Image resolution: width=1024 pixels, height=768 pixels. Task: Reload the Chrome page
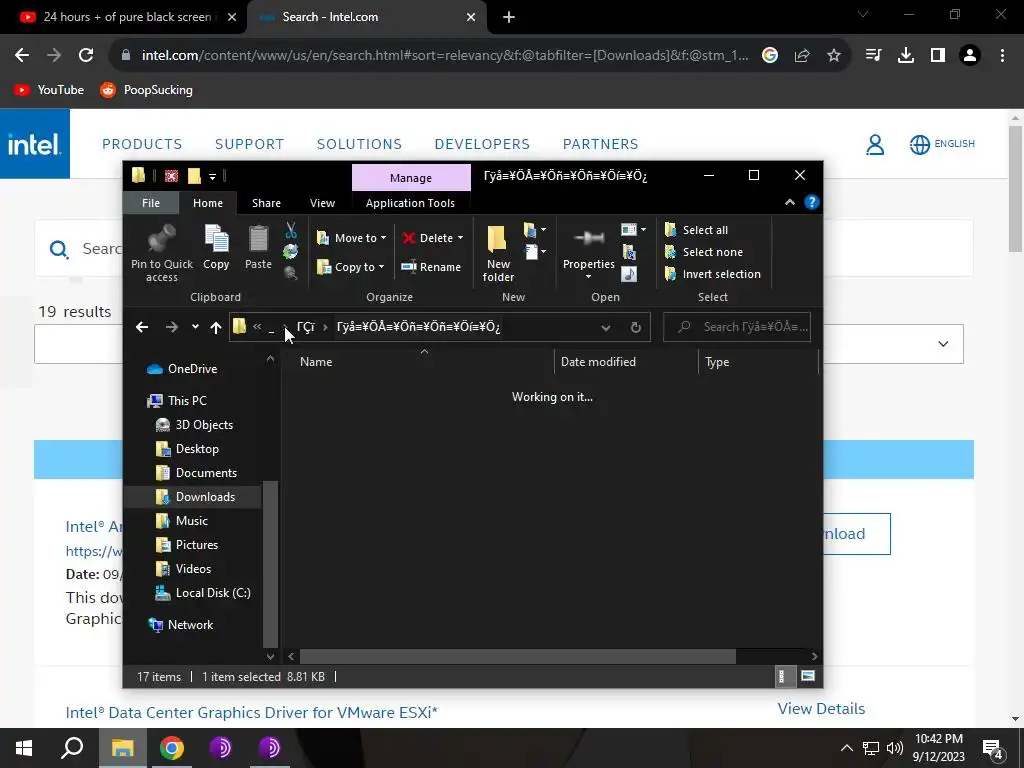coord(86,55)
